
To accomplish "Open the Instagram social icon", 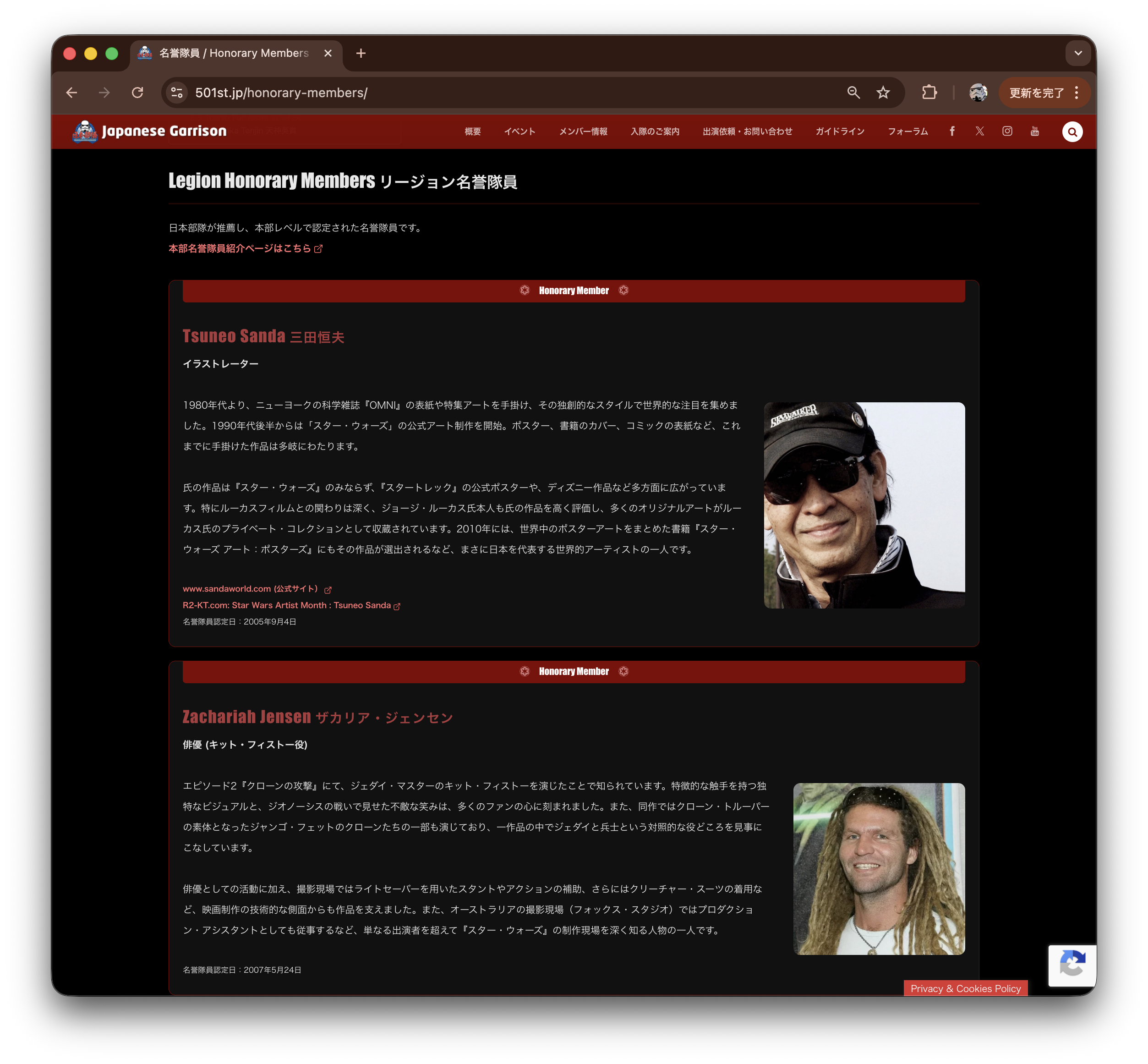I will [1007, 131].
